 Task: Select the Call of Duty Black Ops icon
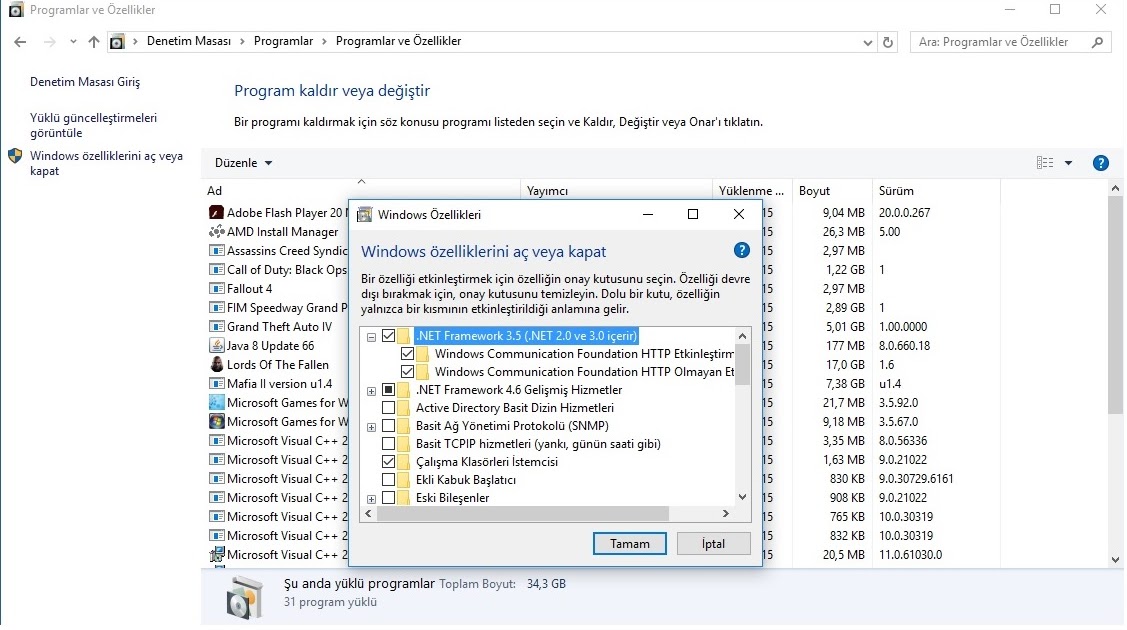tap(216, 269)
